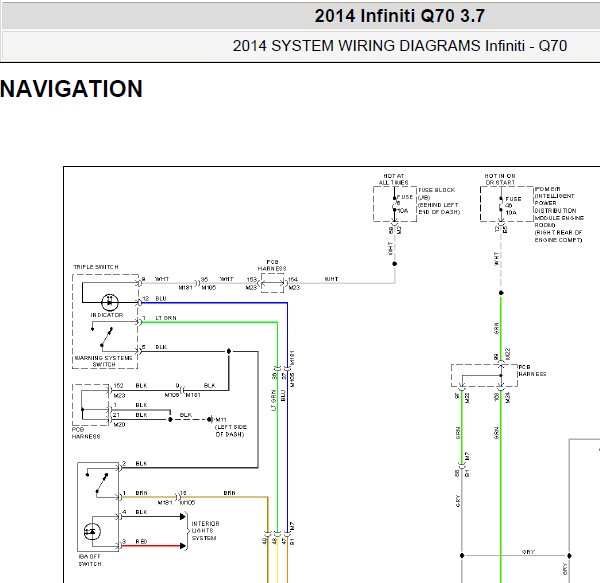Click the red wire arrowhead to interior lights
The height and width of the screenshot is (583, 600).
[x=183, y=546]
